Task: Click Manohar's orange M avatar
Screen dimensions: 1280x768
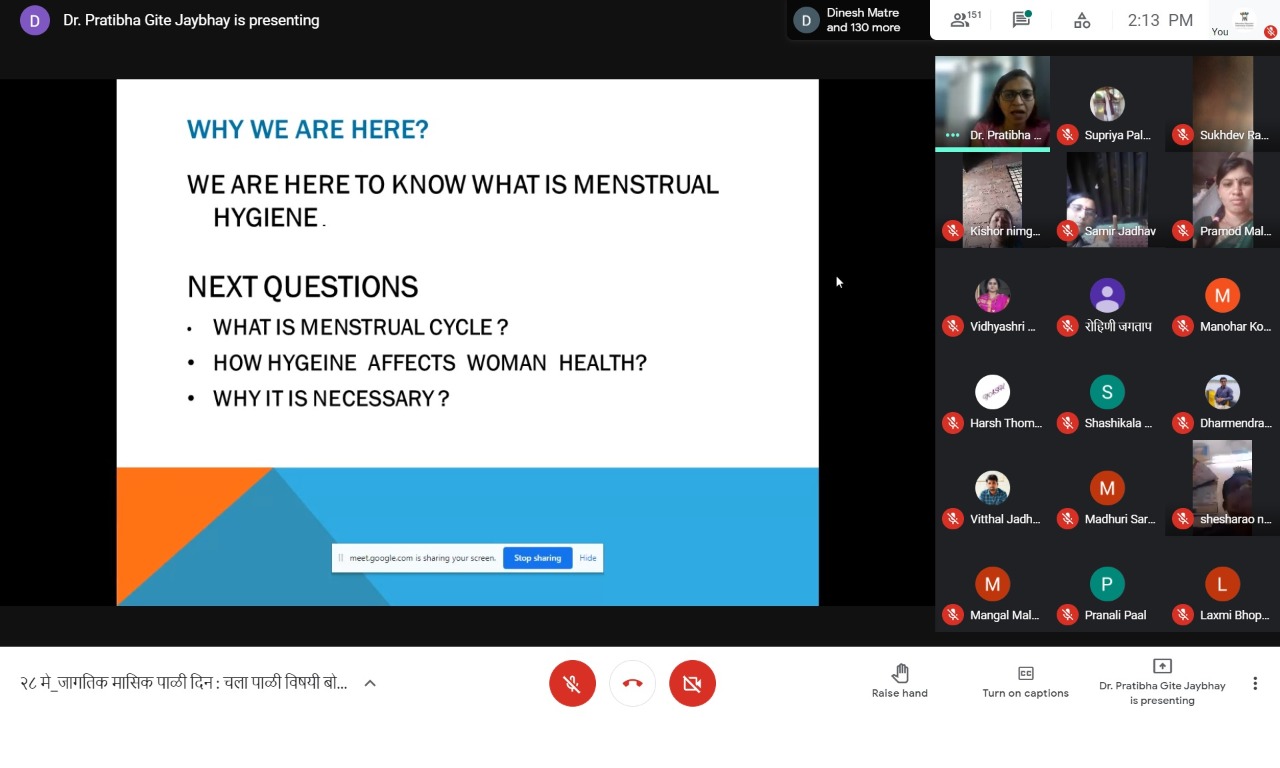Action: (x=1222, y=296)
